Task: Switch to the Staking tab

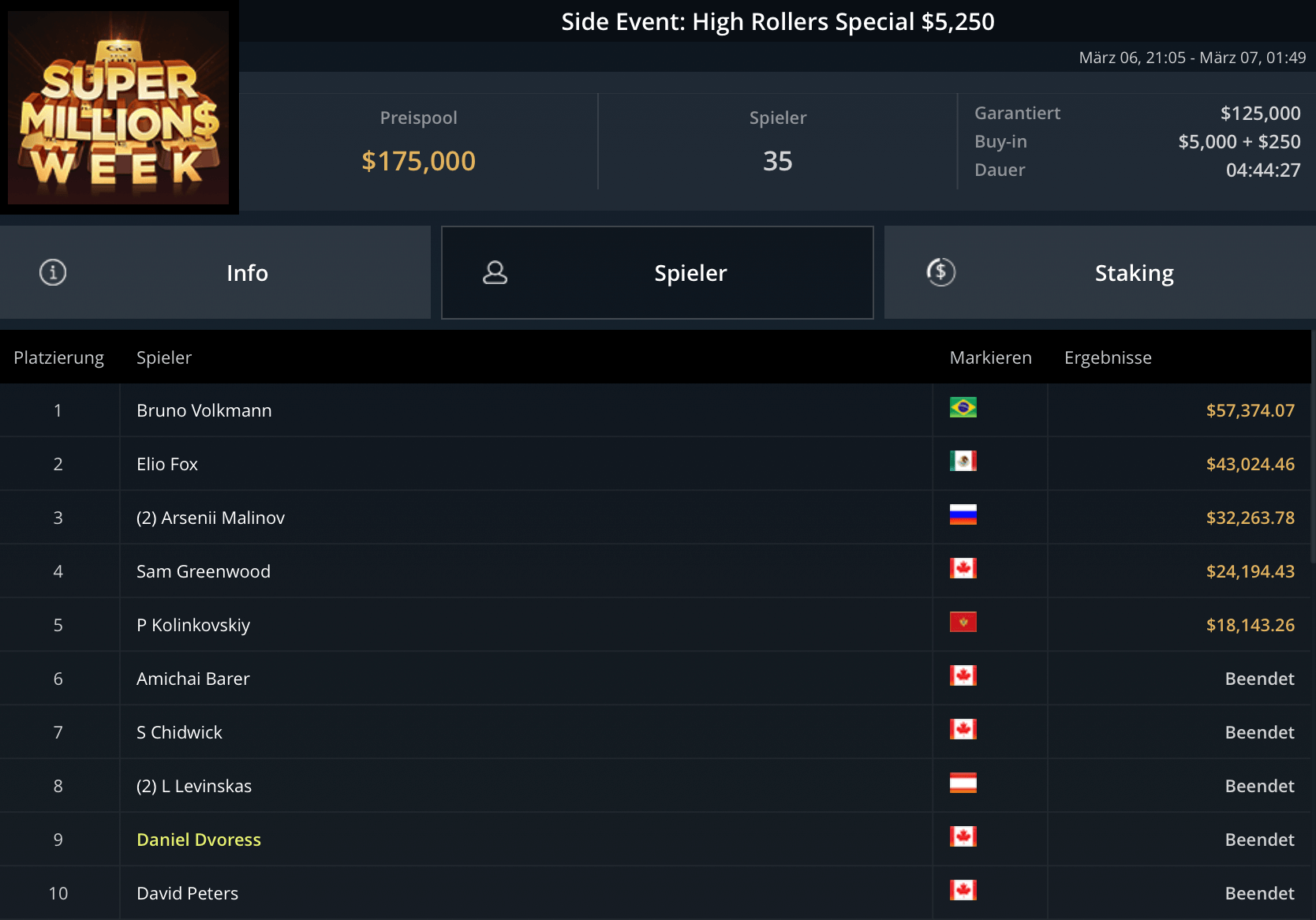Action: coord(1134,273)
